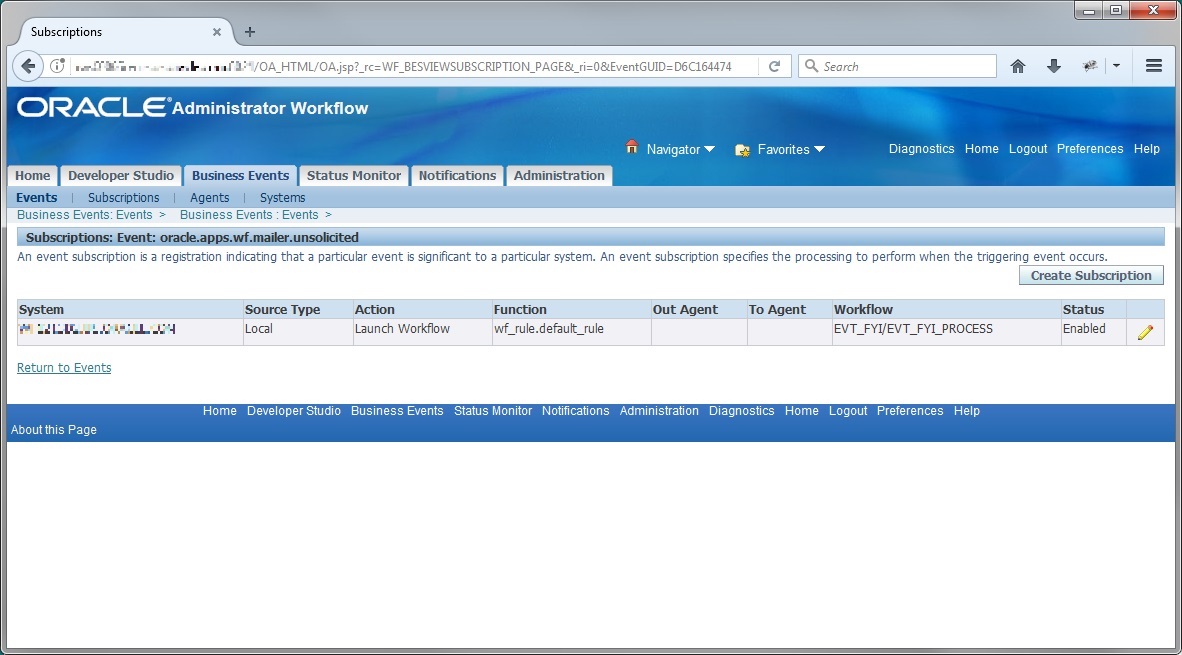The image size is (1182, 655).
Task: Click the Favorites folder icon
Action: [742, 150]
